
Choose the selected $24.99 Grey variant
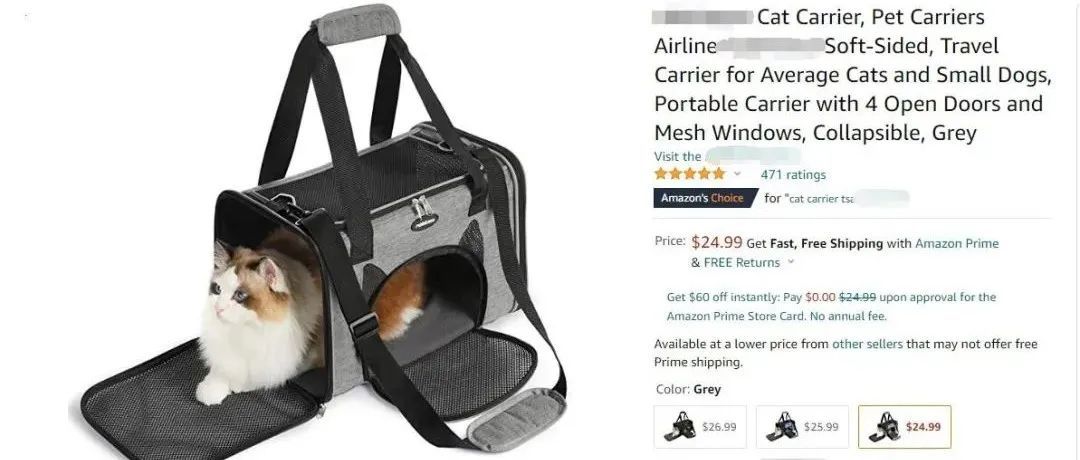(904, 427)
